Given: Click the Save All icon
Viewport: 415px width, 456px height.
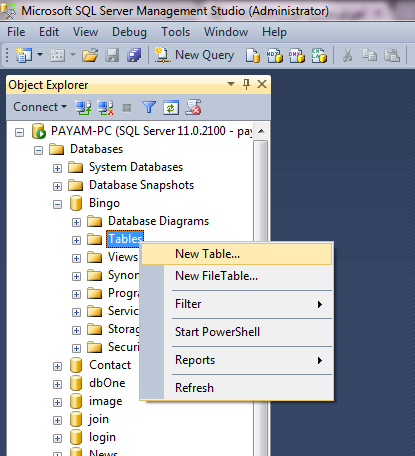Looking at the screenshot, I should click(x=134, y=55).
